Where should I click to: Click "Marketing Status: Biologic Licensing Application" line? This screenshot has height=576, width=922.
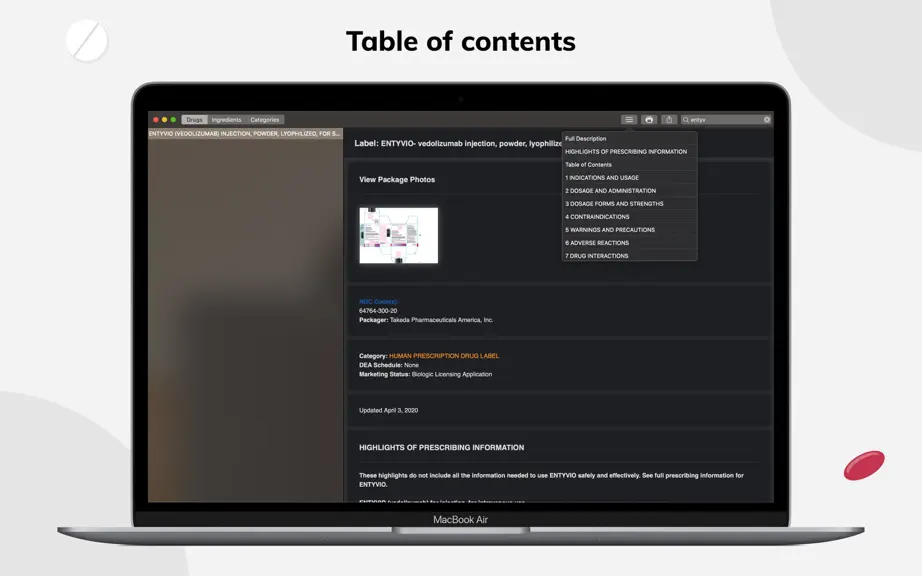[425, 374]
